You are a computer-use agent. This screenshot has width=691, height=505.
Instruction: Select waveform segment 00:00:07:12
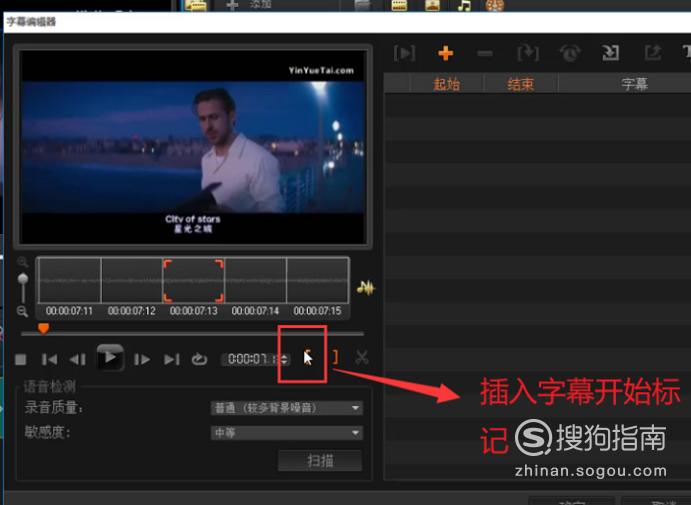coord(132,280)
